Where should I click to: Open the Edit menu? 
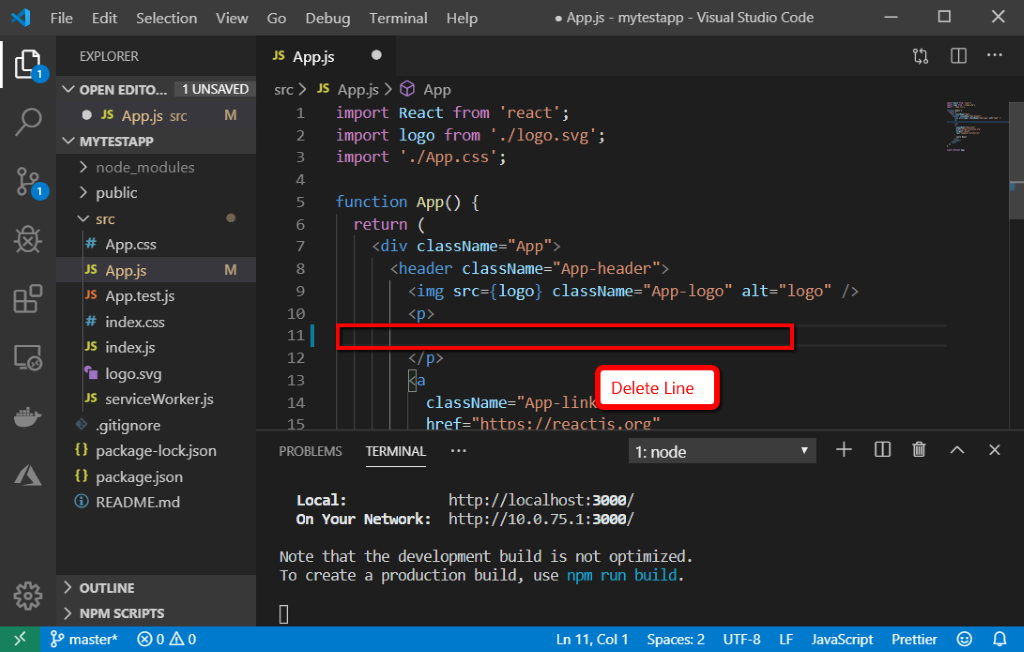coord(104,18)
